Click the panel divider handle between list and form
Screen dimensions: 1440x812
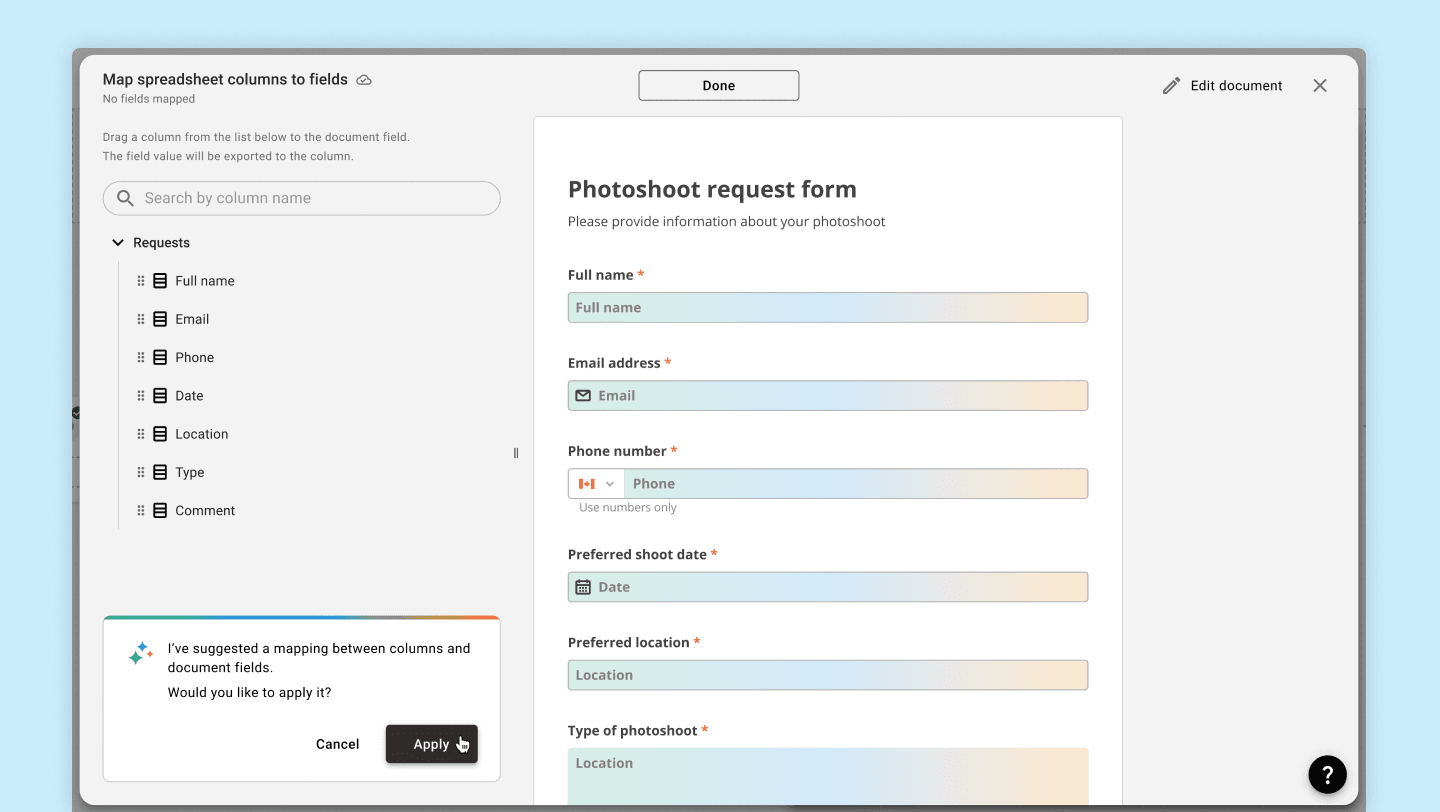pyautogui.click(x=516, y=453)
